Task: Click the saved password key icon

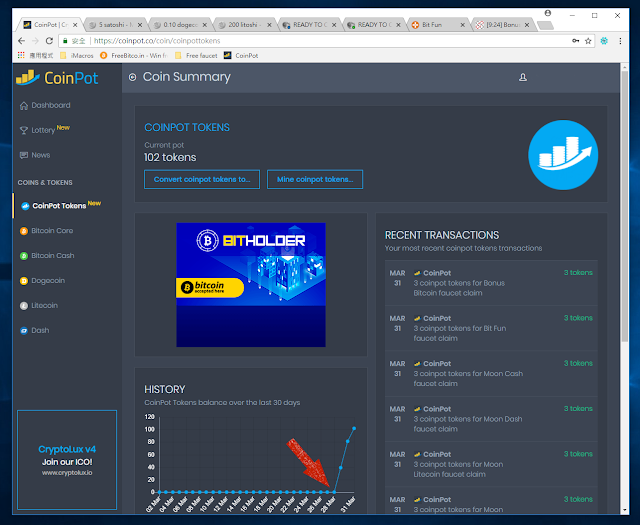Action: [x=576, y=41]
